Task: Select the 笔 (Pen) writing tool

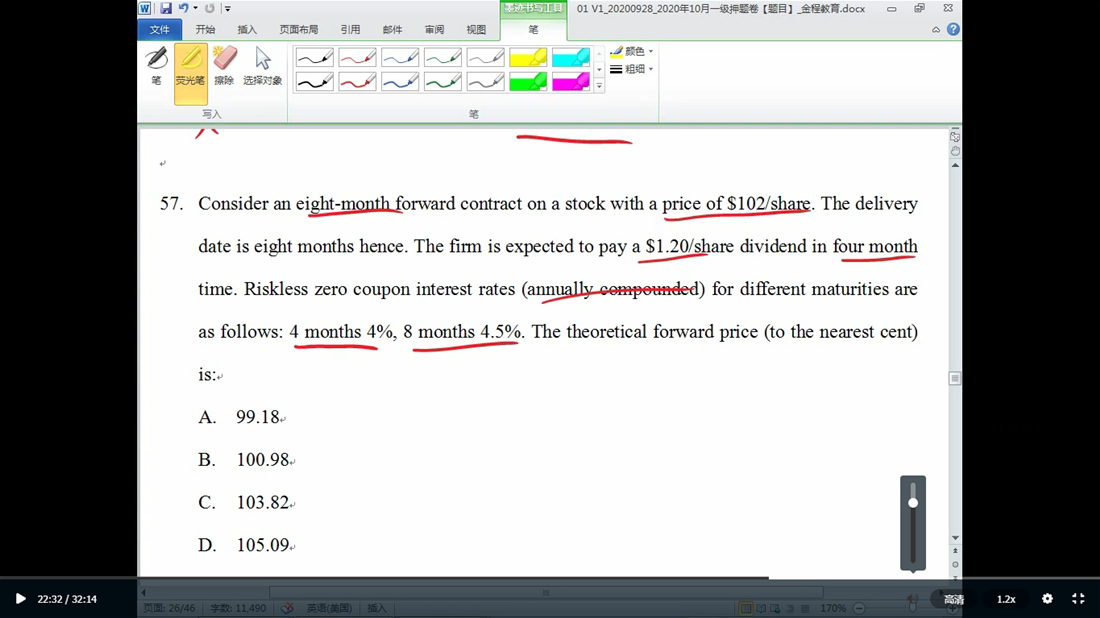Action: click(x=156, y=67)
